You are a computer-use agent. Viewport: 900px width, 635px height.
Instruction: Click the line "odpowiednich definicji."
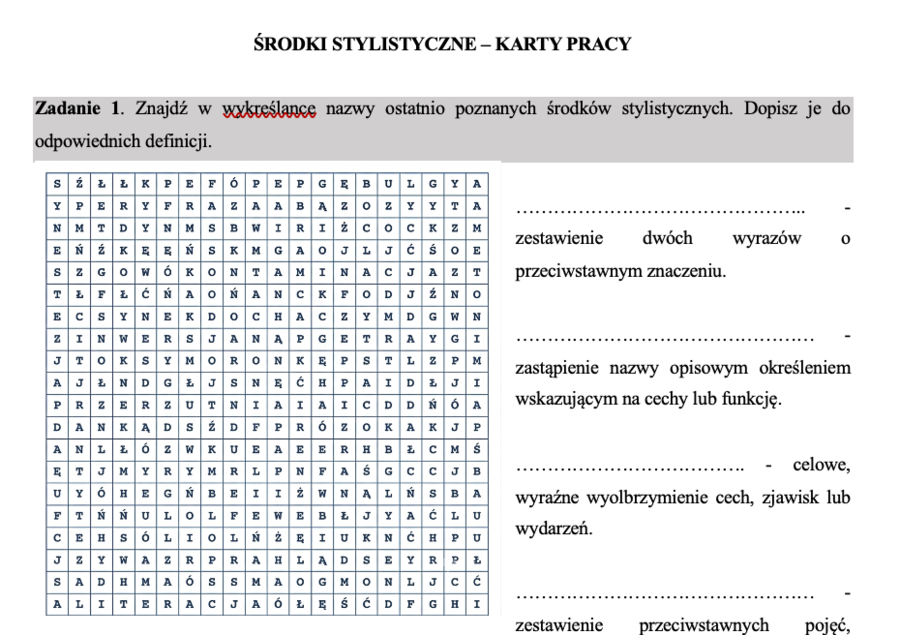point(123,141)
